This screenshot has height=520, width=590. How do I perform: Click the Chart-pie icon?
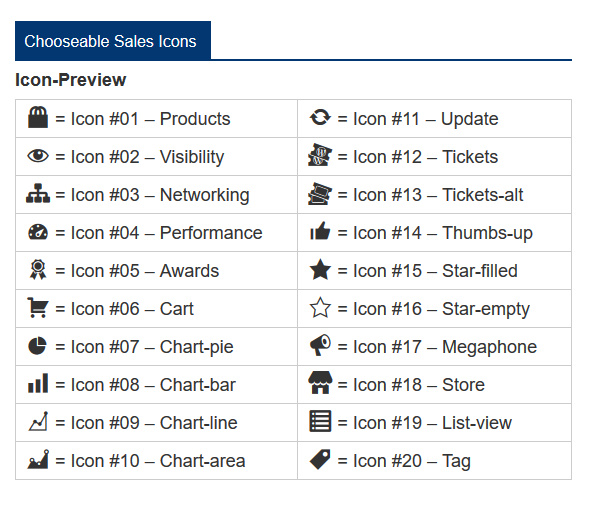[38, 346]
